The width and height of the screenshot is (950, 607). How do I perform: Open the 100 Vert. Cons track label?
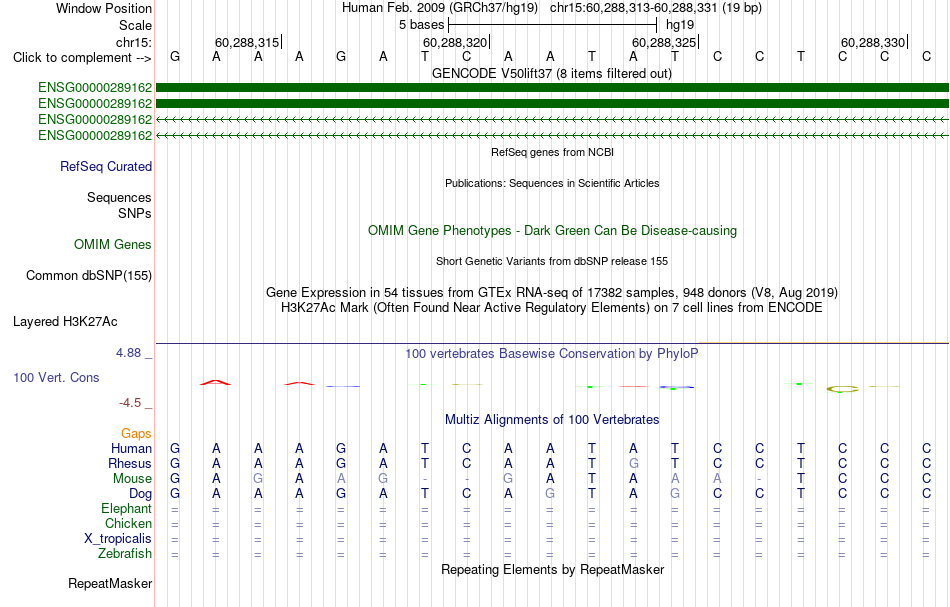pyautogui.click(x=56, y=377)
